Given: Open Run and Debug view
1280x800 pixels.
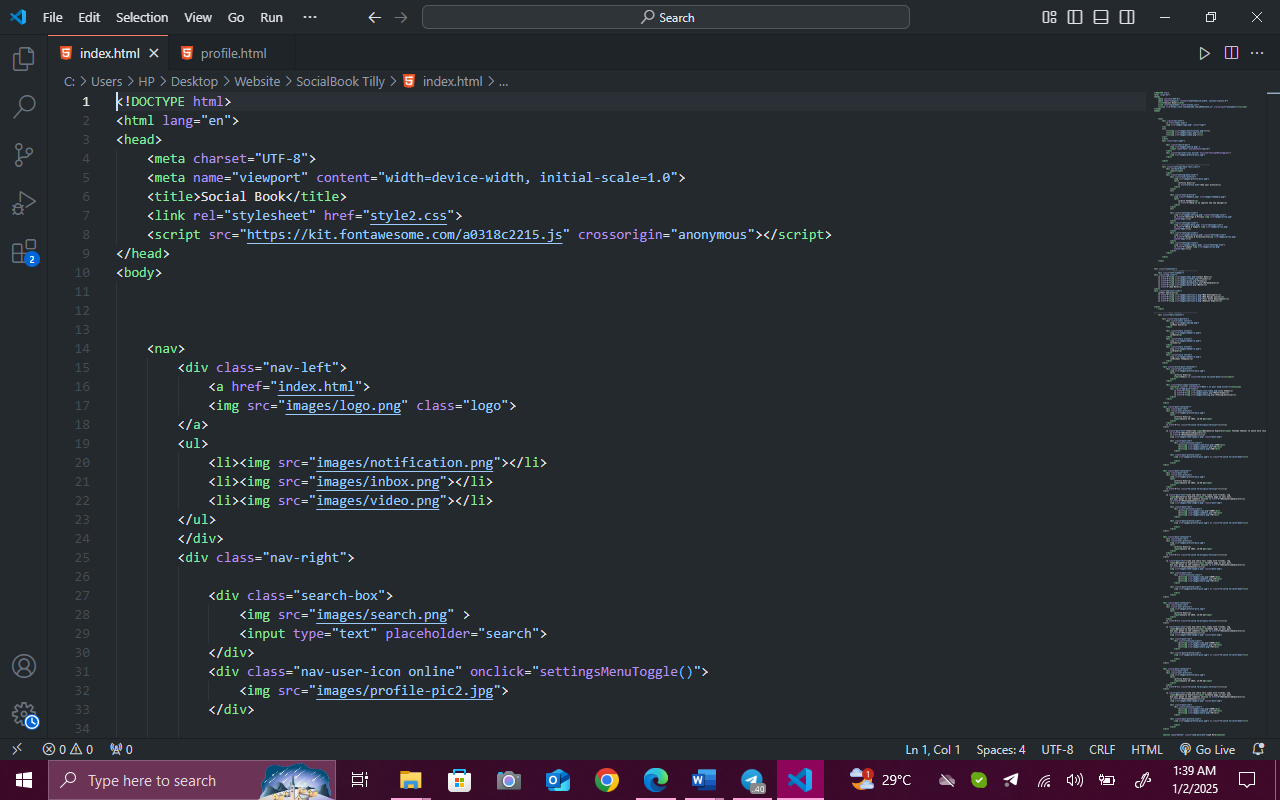Looking at the screenshot, I should point(24,203).
